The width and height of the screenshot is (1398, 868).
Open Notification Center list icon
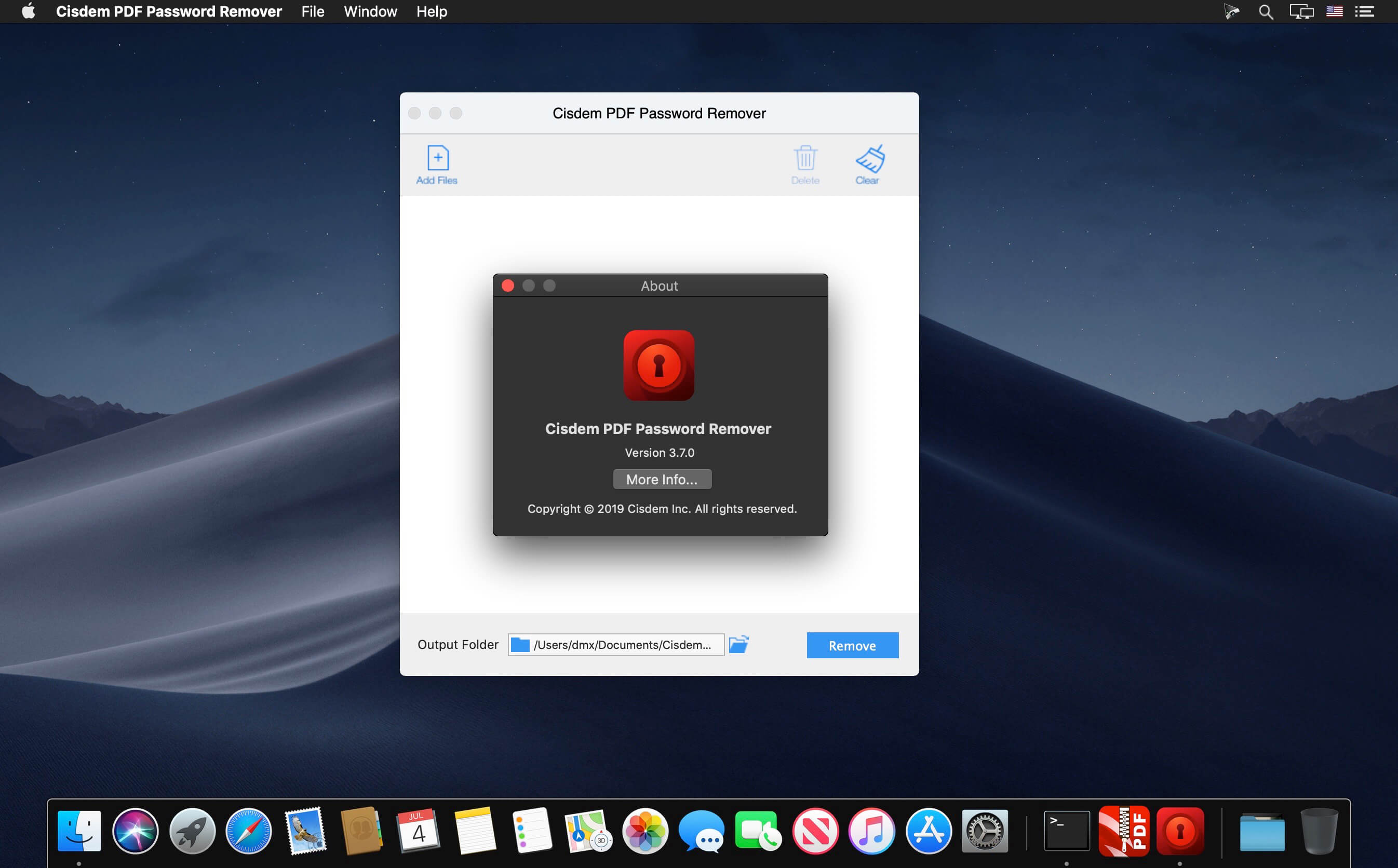1364,11
